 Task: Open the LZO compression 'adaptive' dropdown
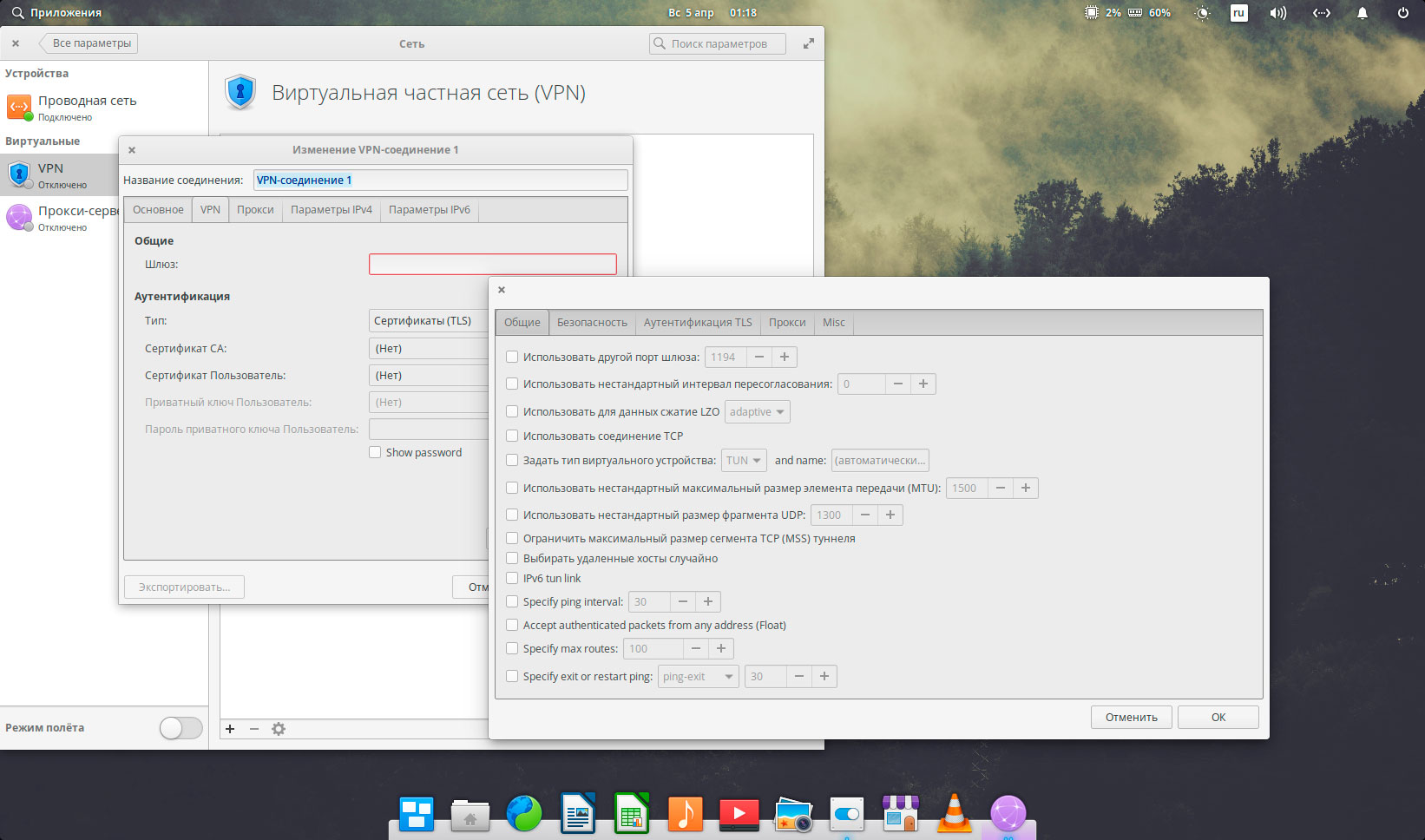click(757, 411)
